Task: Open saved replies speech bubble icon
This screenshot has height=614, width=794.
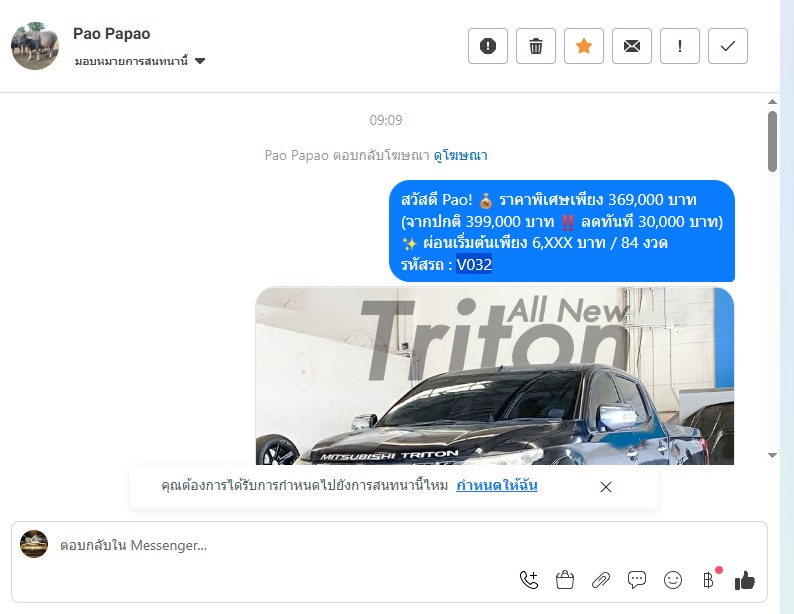Action: tap(637, 580)
